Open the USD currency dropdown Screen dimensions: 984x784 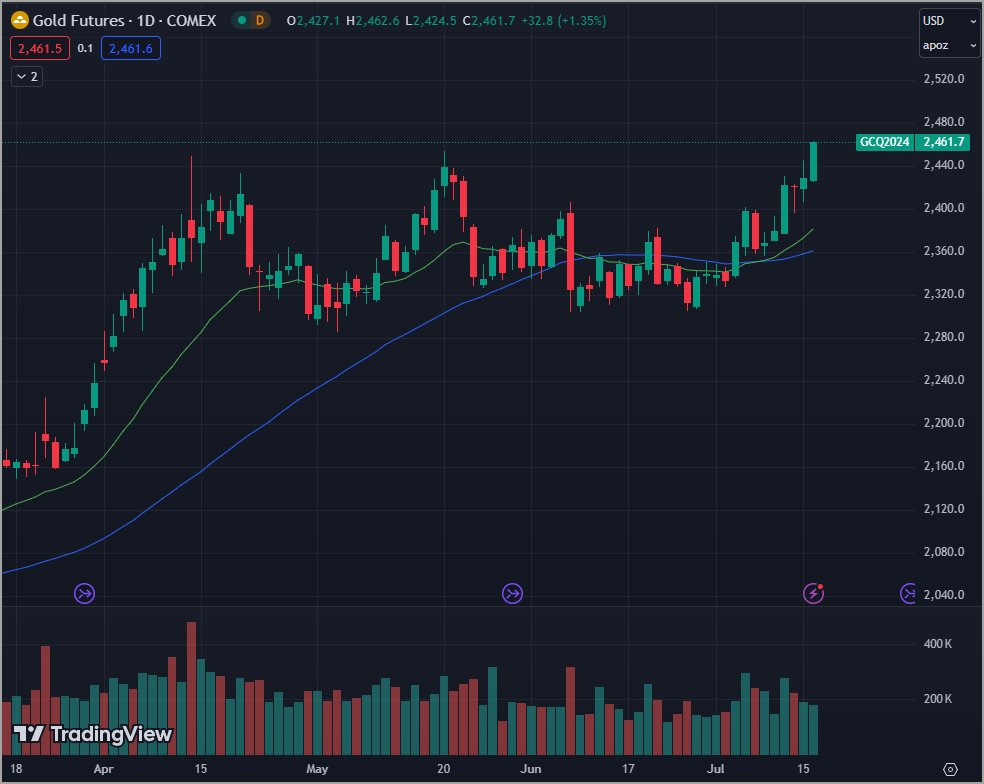coord(949,21)
